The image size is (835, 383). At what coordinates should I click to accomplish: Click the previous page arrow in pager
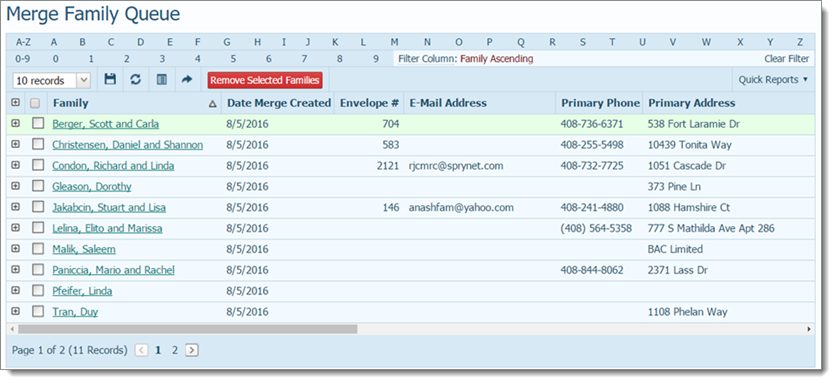coord(142,350)
